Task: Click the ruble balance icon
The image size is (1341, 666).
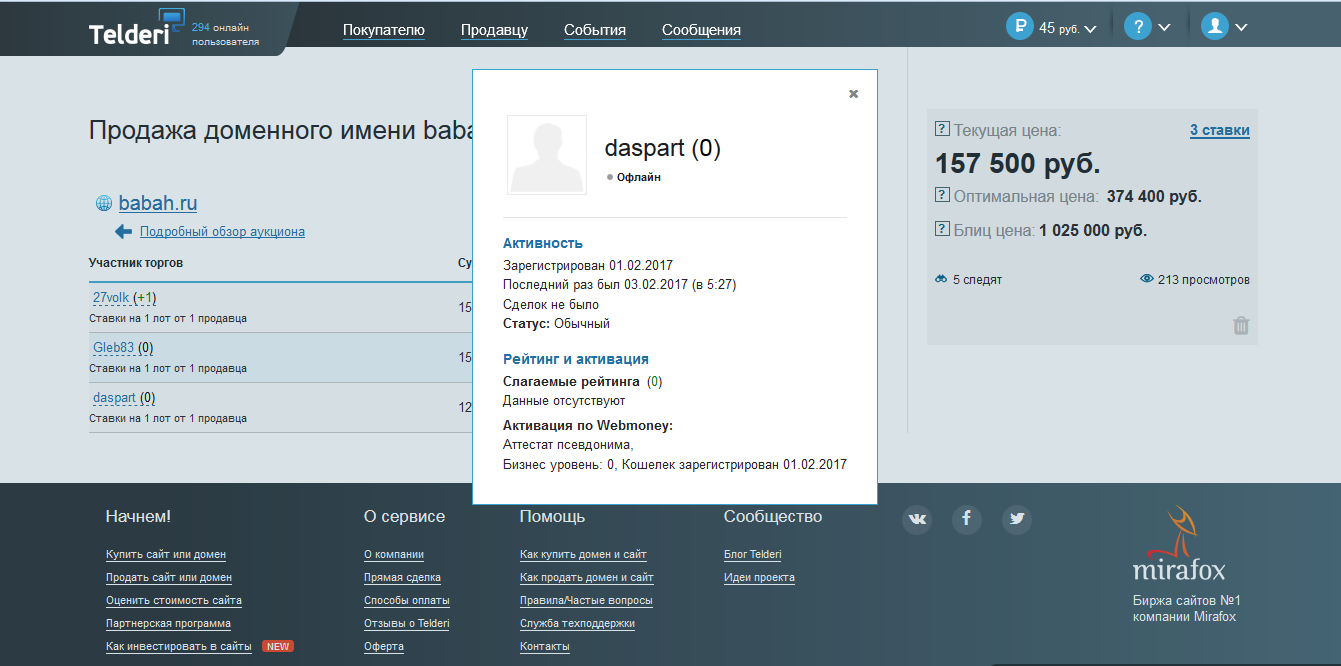Action: [x=1019, y=27]
